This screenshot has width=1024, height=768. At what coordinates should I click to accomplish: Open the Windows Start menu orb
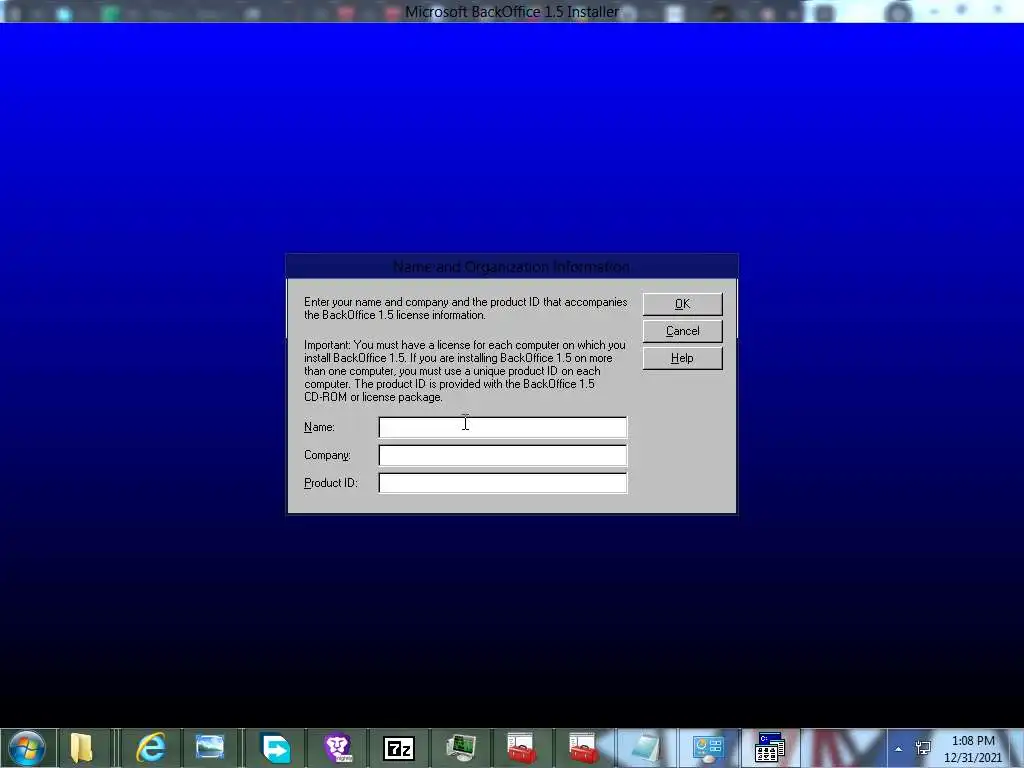(x=27, y=748)
